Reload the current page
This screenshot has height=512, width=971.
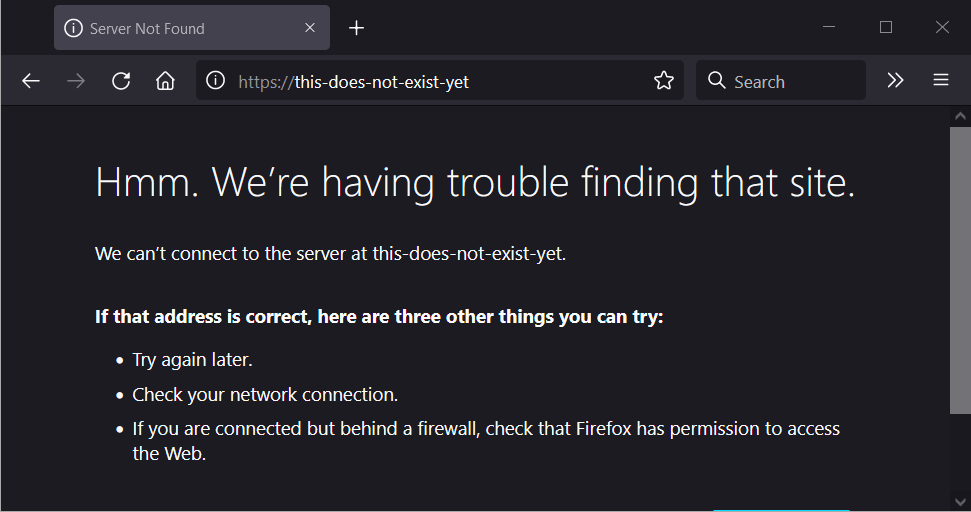pyautogui.click(x=121, y=81)
